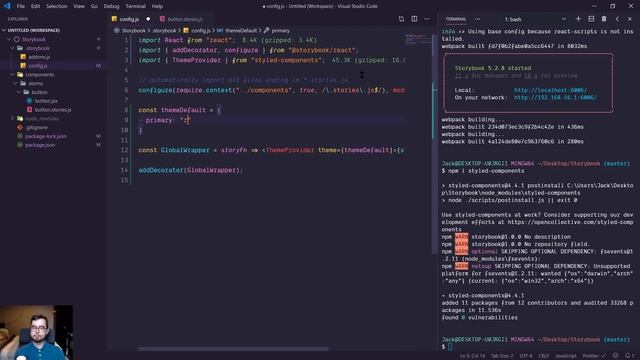Collapse the components folder chevron
The height and width of the screenshot is (360, 640).
click(x=12, y=75)
